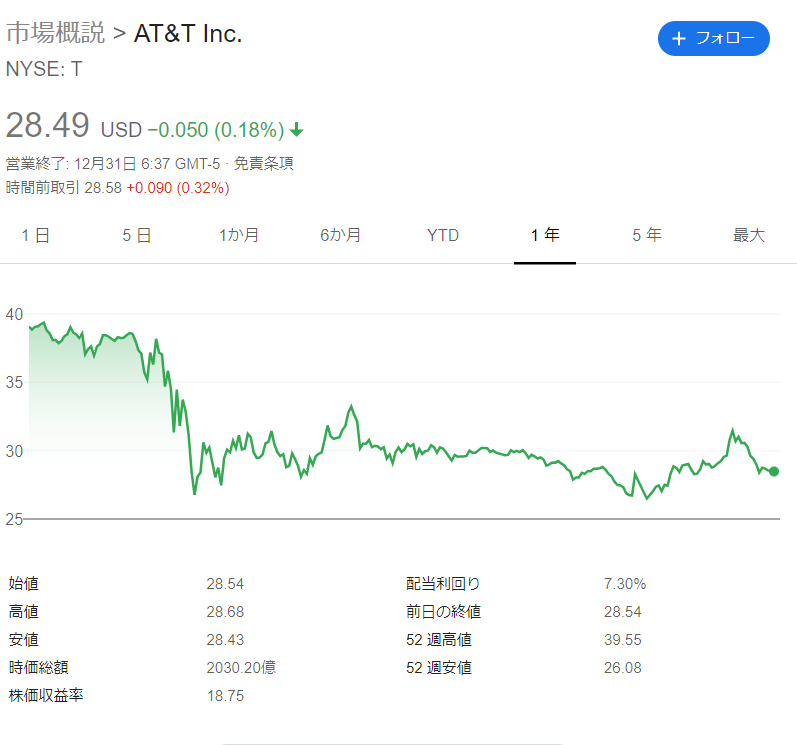Click the green endpoint dot on the chart

774,472
